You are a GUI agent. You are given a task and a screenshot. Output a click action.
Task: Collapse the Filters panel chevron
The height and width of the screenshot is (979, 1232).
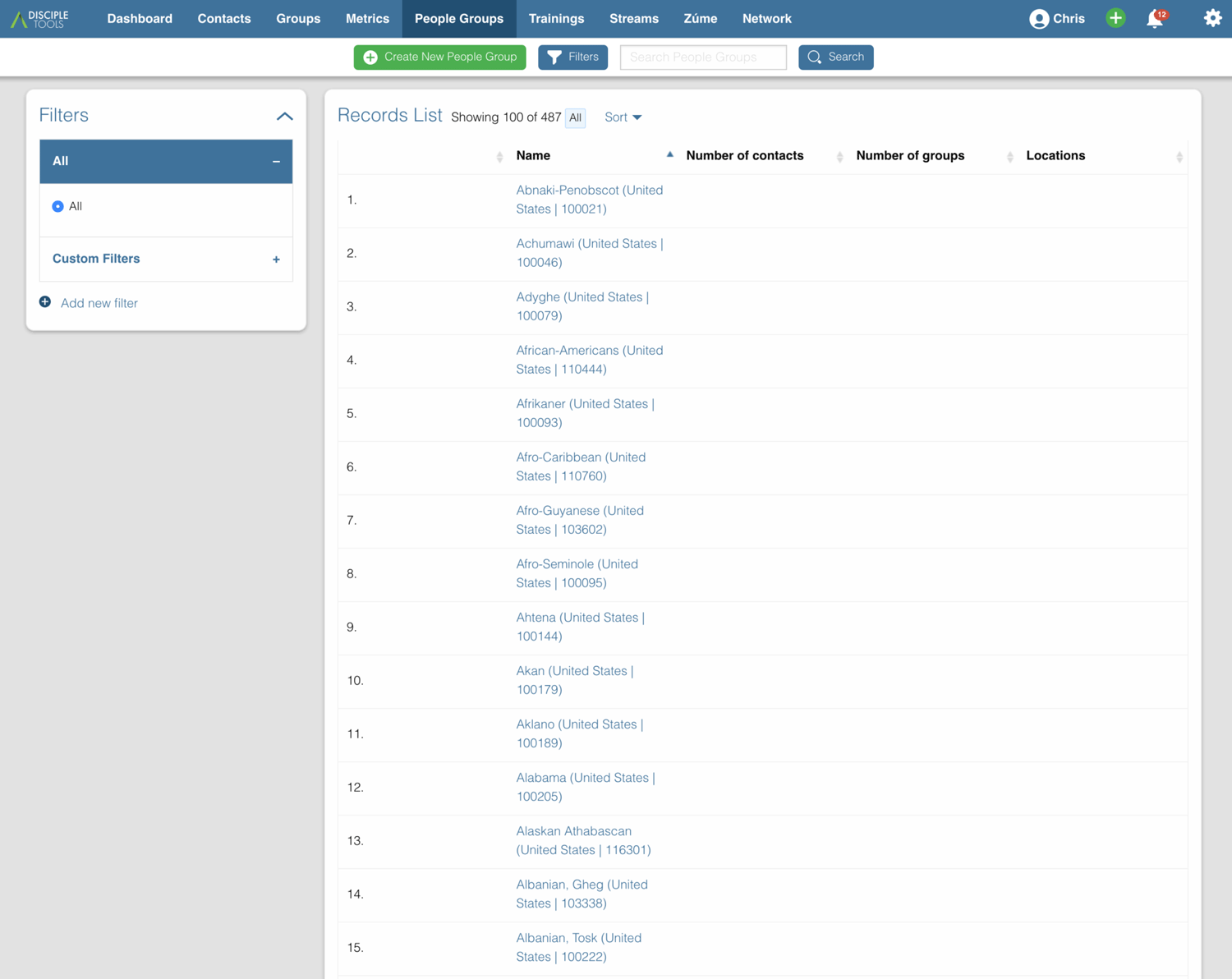point(284,117)
